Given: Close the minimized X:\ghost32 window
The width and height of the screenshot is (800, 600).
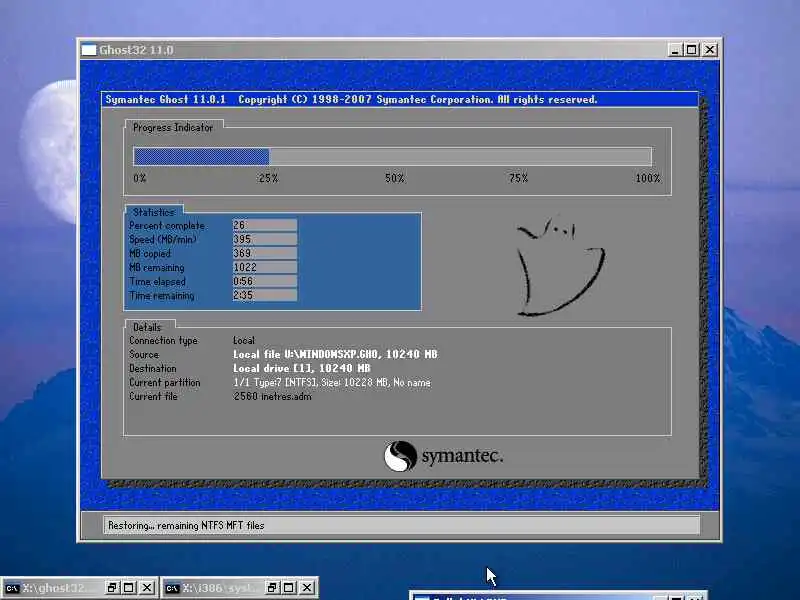Looking at the screenshot, I should (x=147, y=588).
